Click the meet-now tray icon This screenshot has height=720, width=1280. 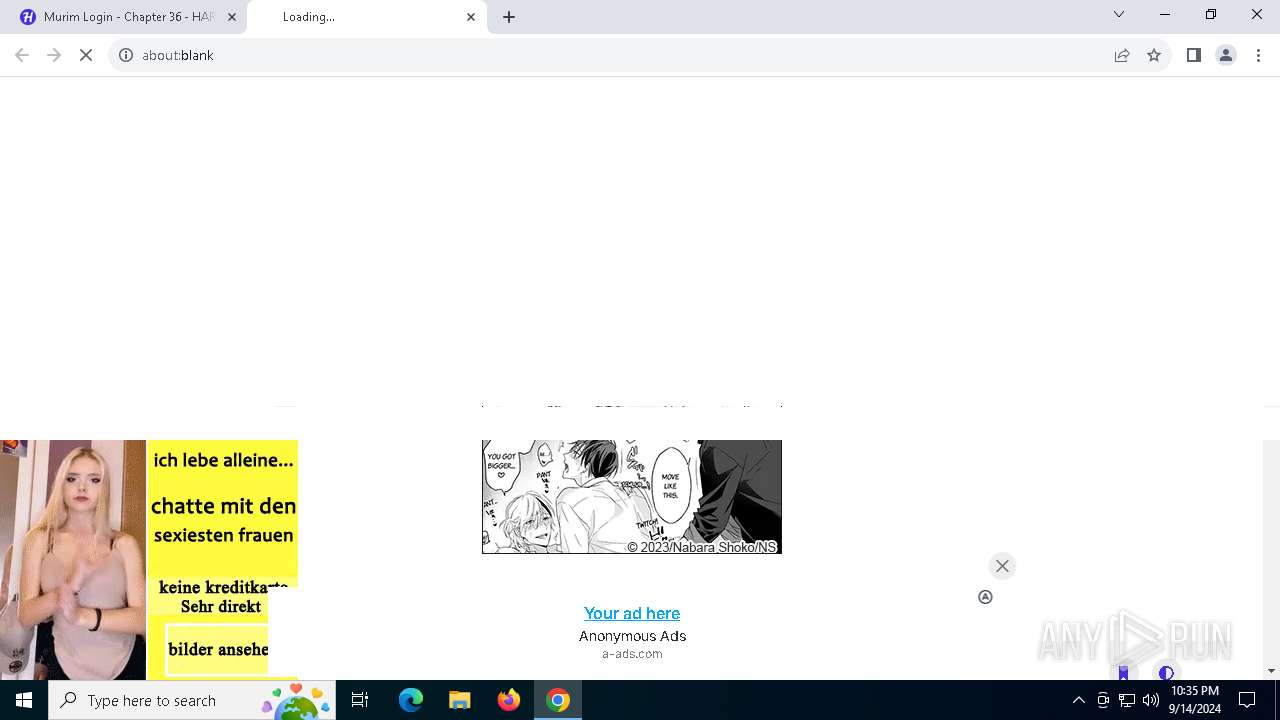click(1103, 700)
